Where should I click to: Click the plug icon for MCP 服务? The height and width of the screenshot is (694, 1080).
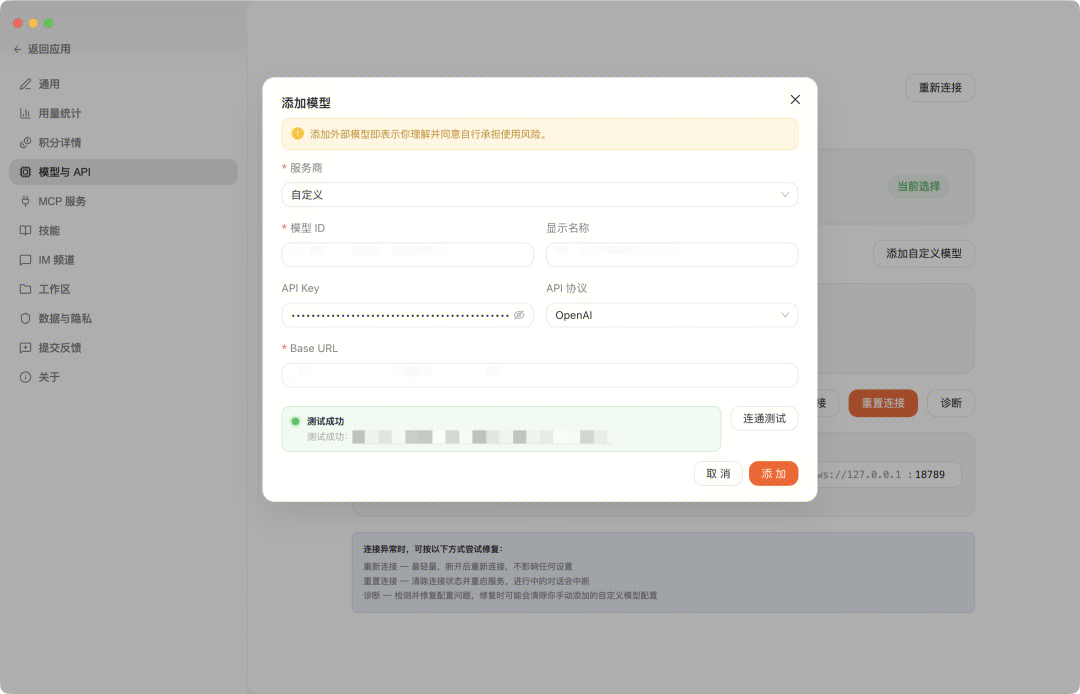pos(26,201)
